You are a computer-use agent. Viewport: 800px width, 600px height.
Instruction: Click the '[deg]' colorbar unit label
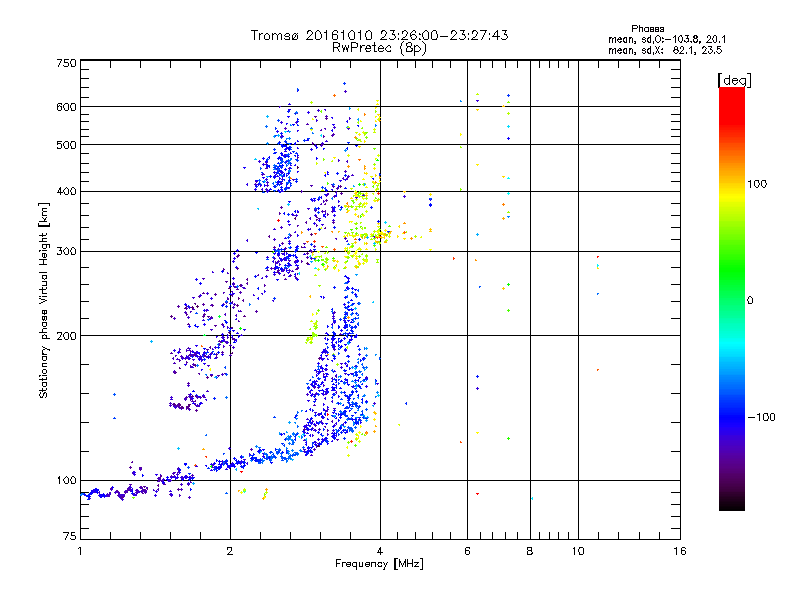click(x=734, y=80)
